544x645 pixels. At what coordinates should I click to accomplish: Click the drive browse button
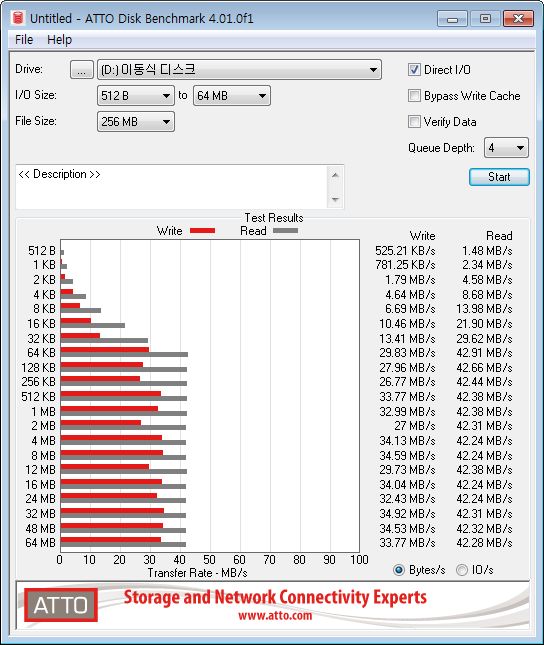81,70
